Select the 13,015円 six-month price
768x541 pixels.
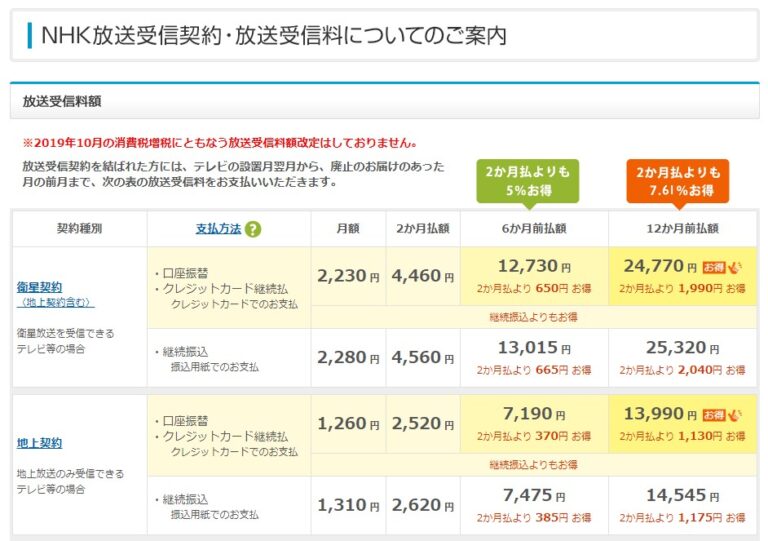(534, 348)
